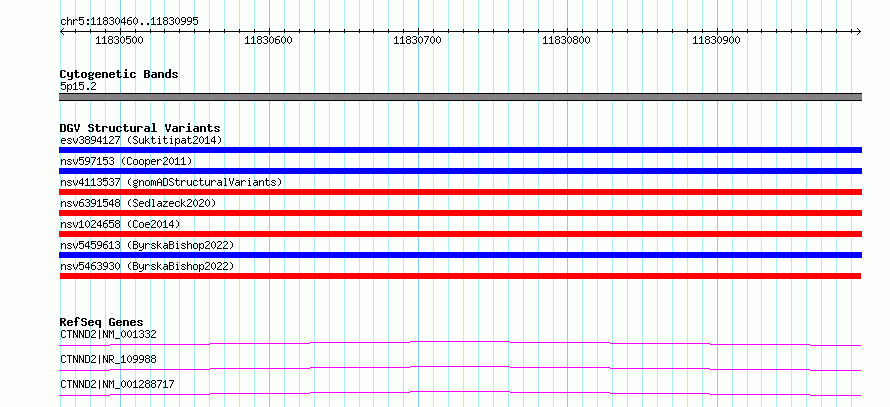
Task: Open variant nsv5463930 (ByrskaBishop2022) label
Action: [x=147, y=266]
